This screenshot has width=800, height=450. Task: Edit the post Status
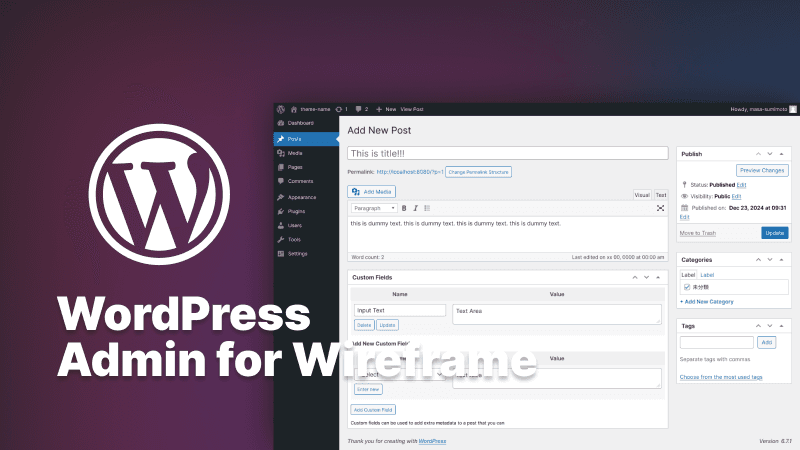[741, 185]
